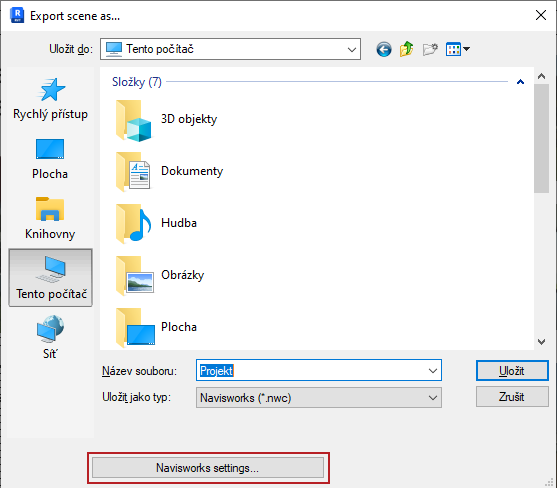This screenshot has height=488, width=557.
Task: Select the Obrázky folder
Action: click(x=160, y=276)
